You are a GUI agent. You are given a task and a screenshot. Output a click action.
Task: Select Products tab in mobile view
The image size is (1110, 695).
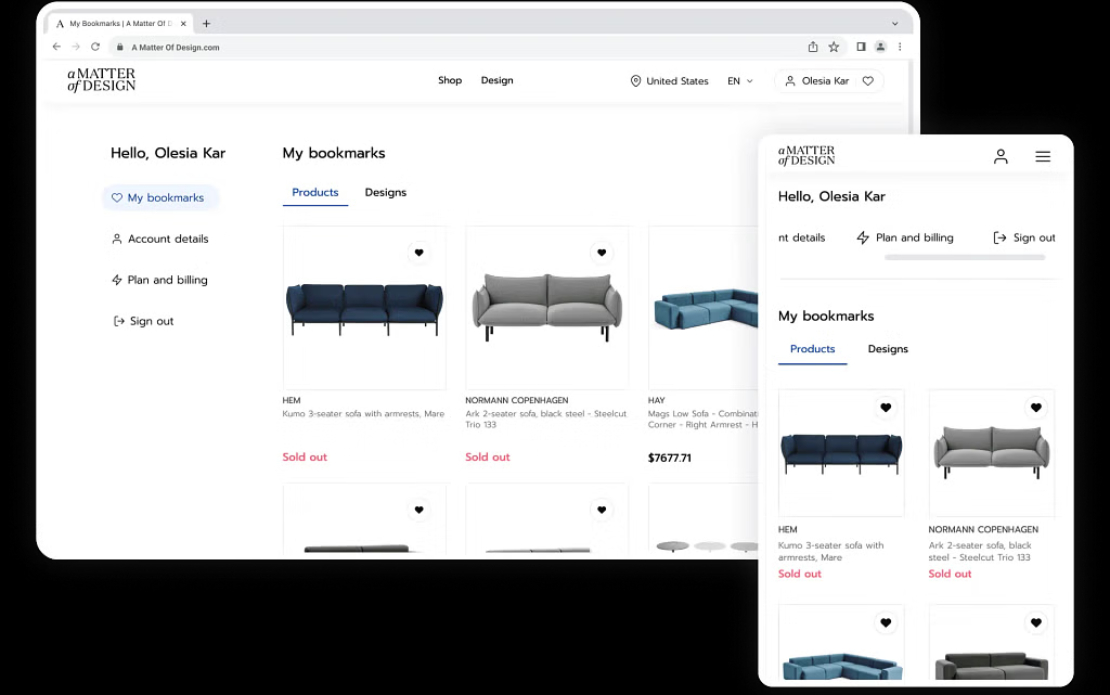[x=813, y=349]
